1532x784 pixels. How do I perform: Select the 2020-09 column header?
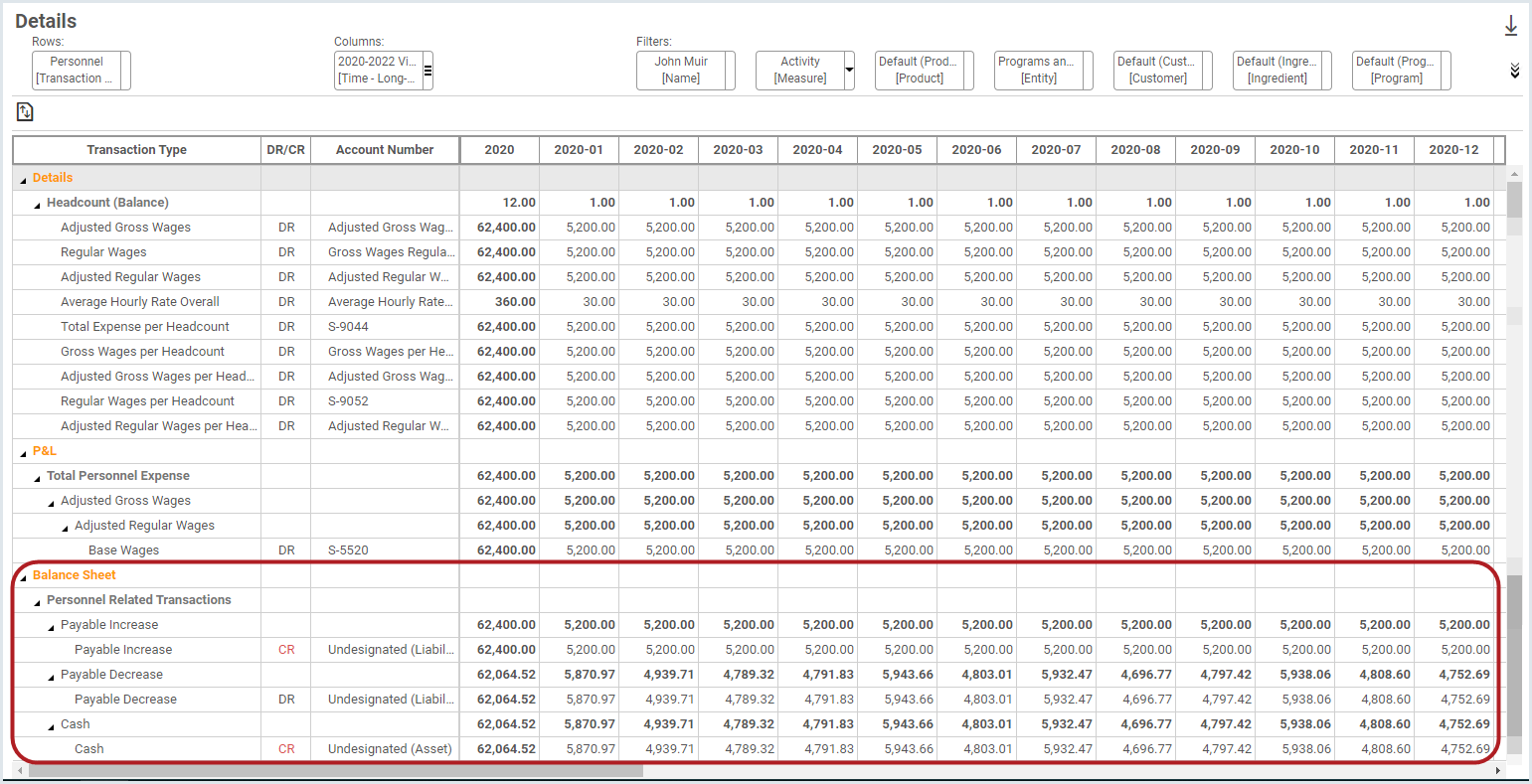click(x=1215, y=150)
